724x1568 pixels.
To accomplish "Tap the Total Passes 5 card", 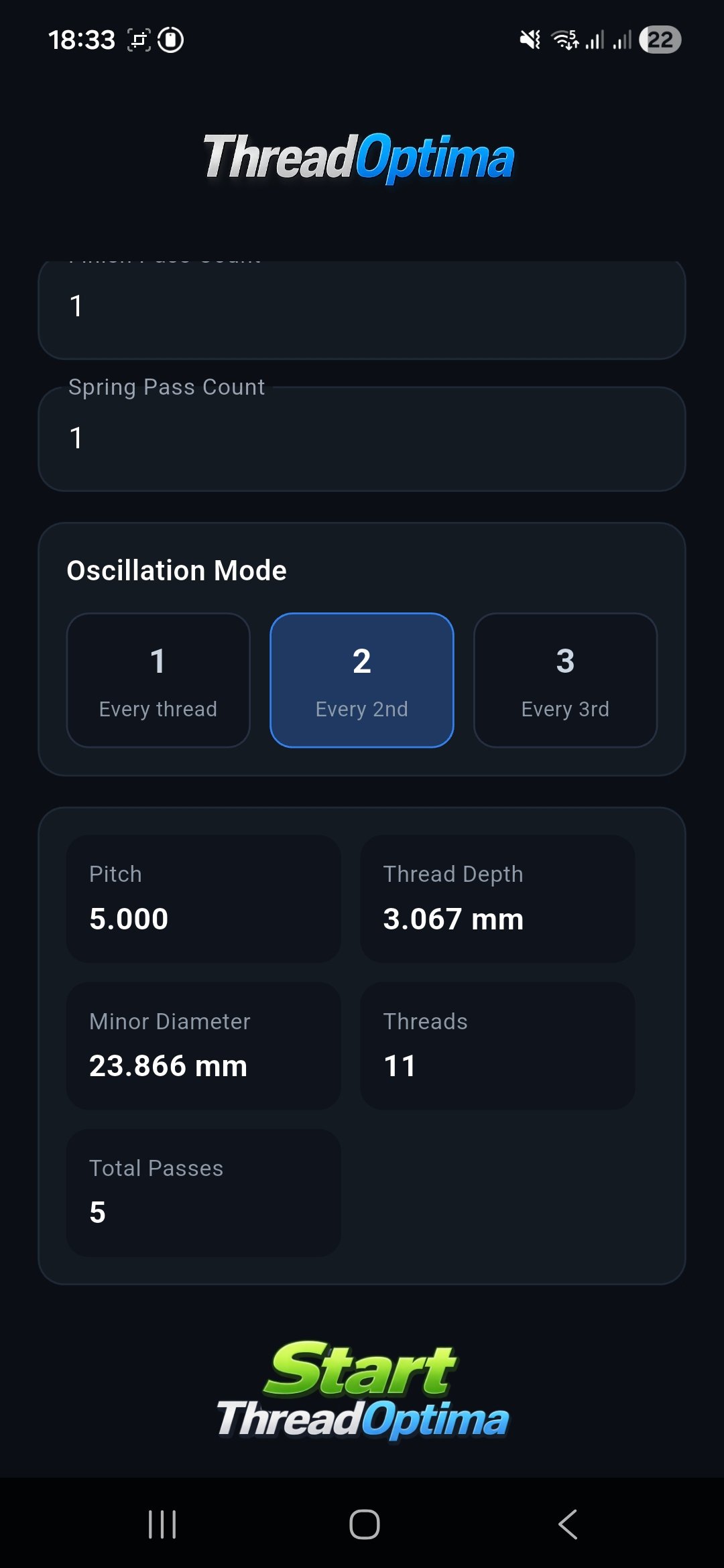I will pyautogui.click(x=204, y=1193).
